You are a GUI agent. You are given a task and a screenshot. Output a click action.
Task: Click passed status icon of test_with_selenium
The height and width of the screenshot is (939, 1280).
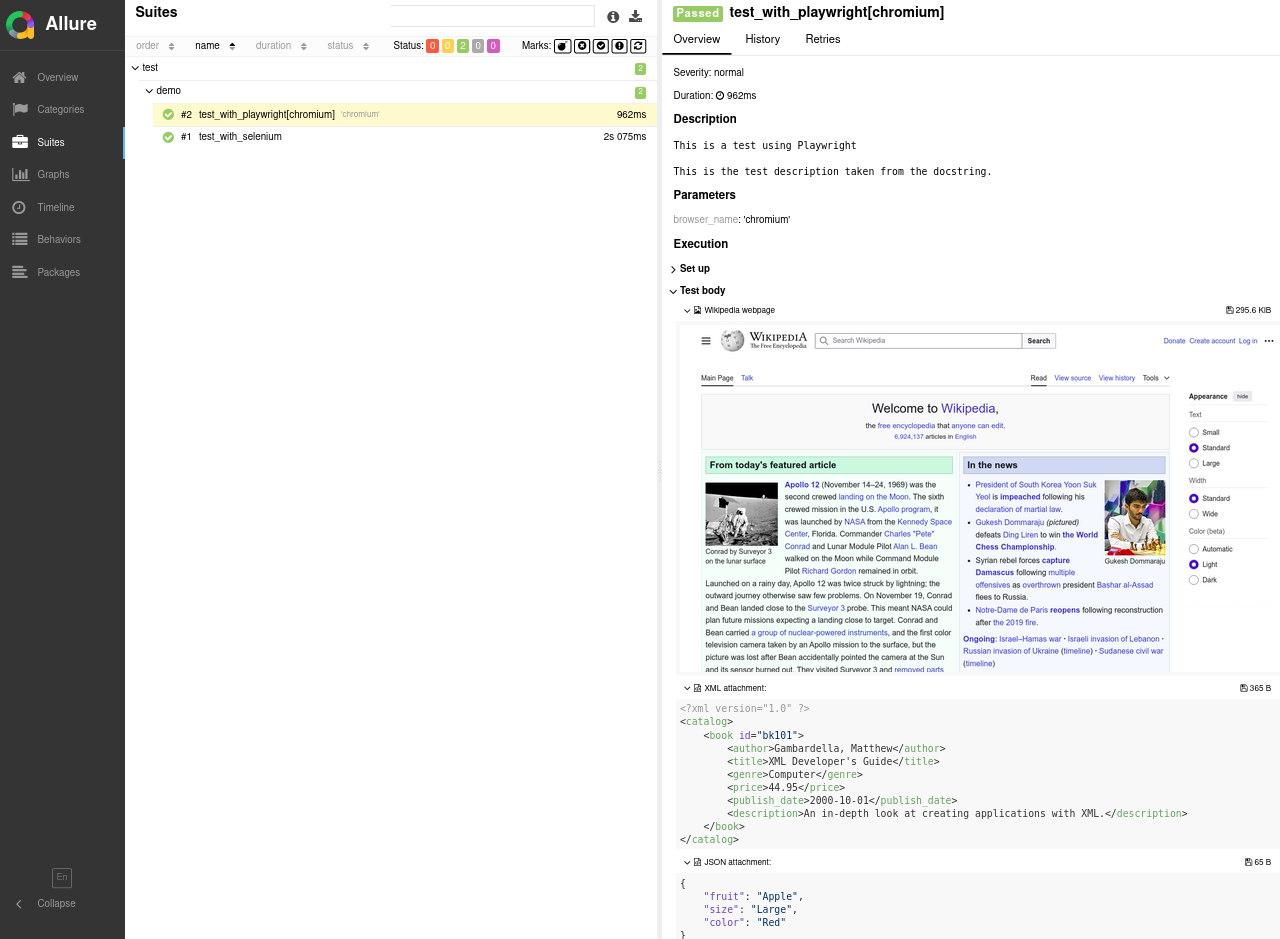coord(168,137)
